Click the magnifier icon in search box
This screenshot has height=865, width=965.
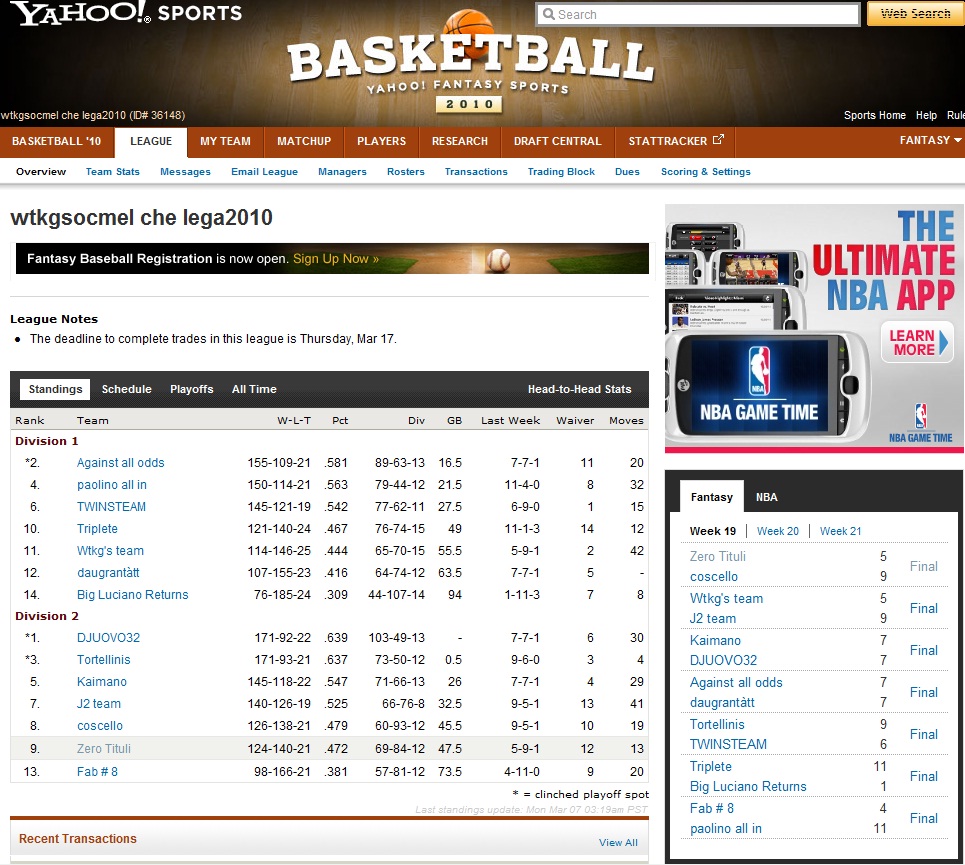coord(548,15)
